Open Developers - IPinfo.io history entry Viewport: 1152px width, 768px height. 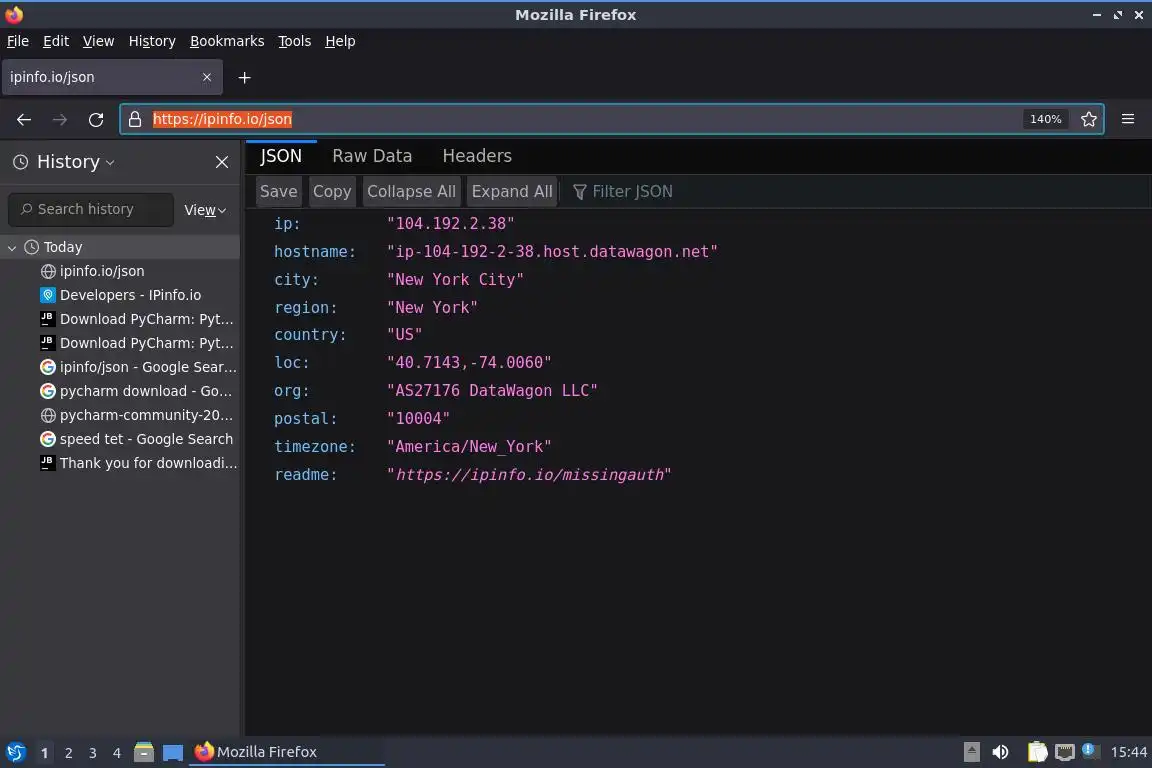[131, 295]
